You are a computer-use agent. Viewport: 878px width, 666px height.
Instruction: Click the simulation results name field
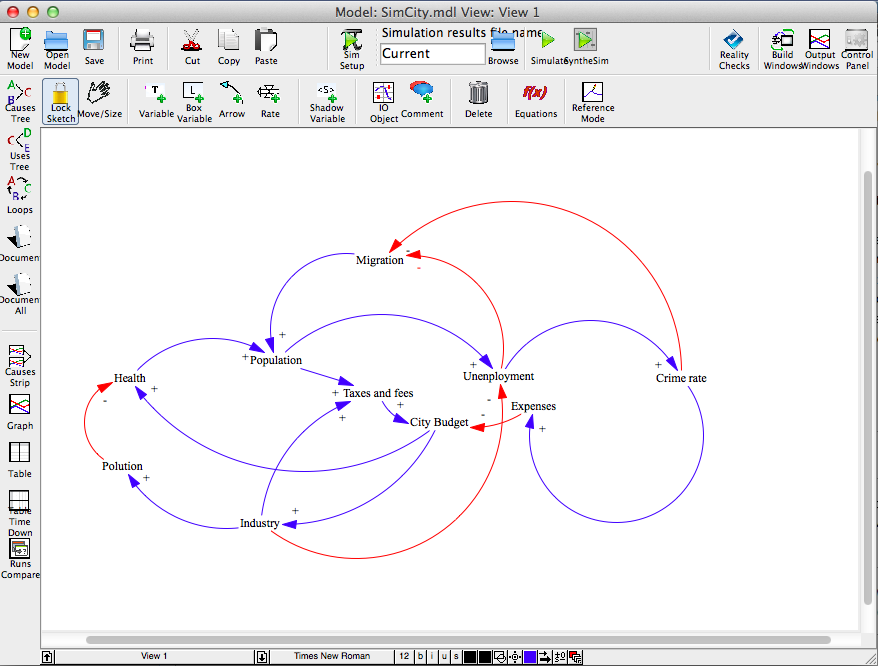click(432, 54)
